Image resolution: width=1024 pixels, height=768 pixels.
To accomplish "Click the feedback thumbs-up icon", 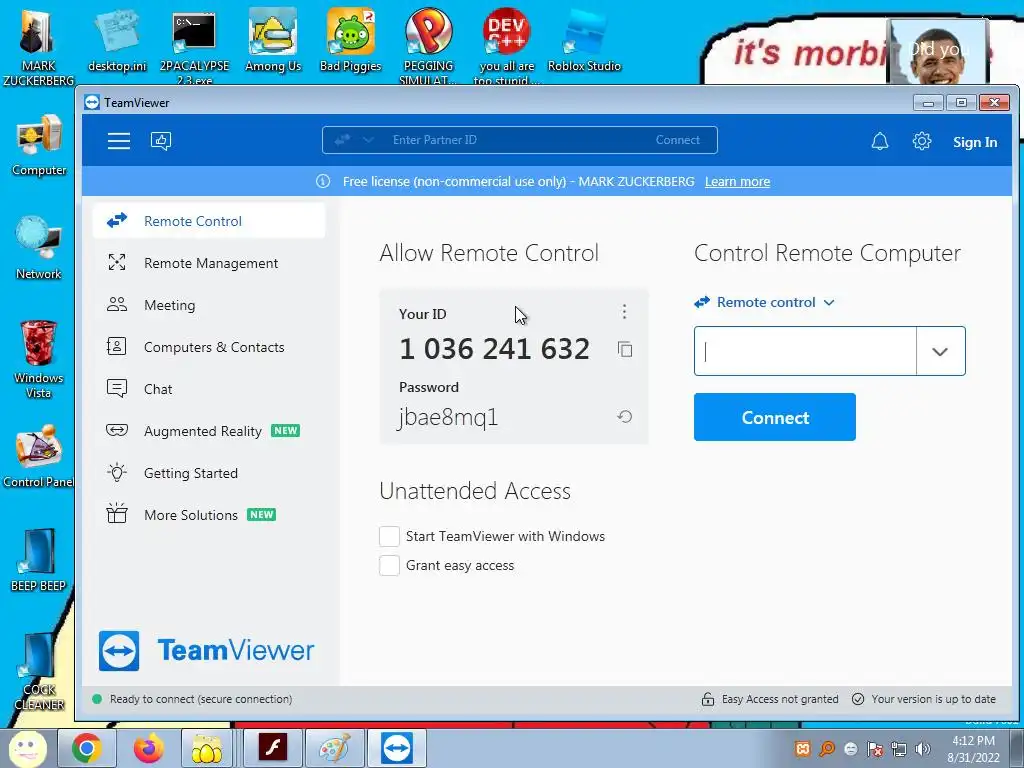I will click(161, 141).
